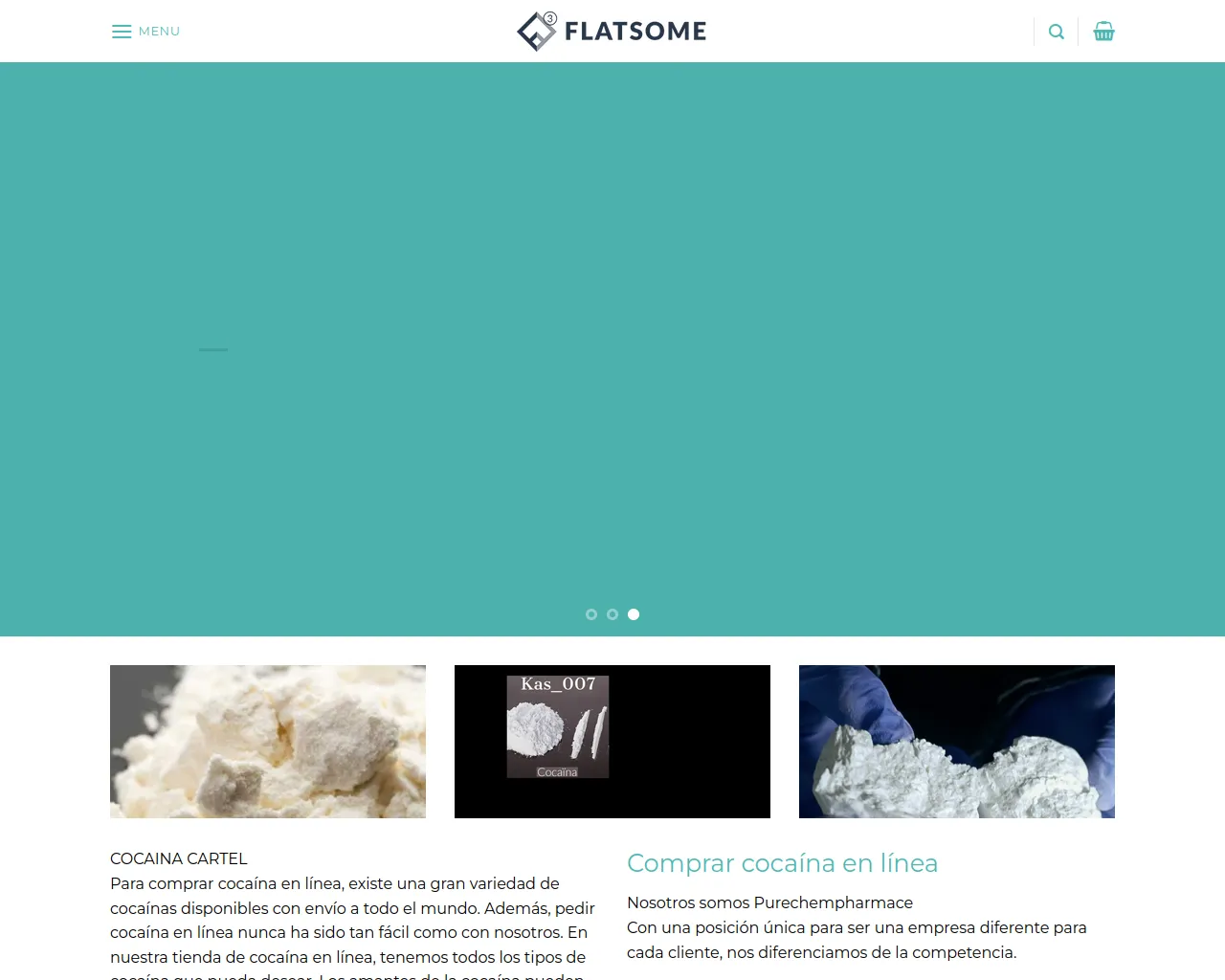Select the second slider pagination dot
The image size is (1225, 980).
coord(612,614)
